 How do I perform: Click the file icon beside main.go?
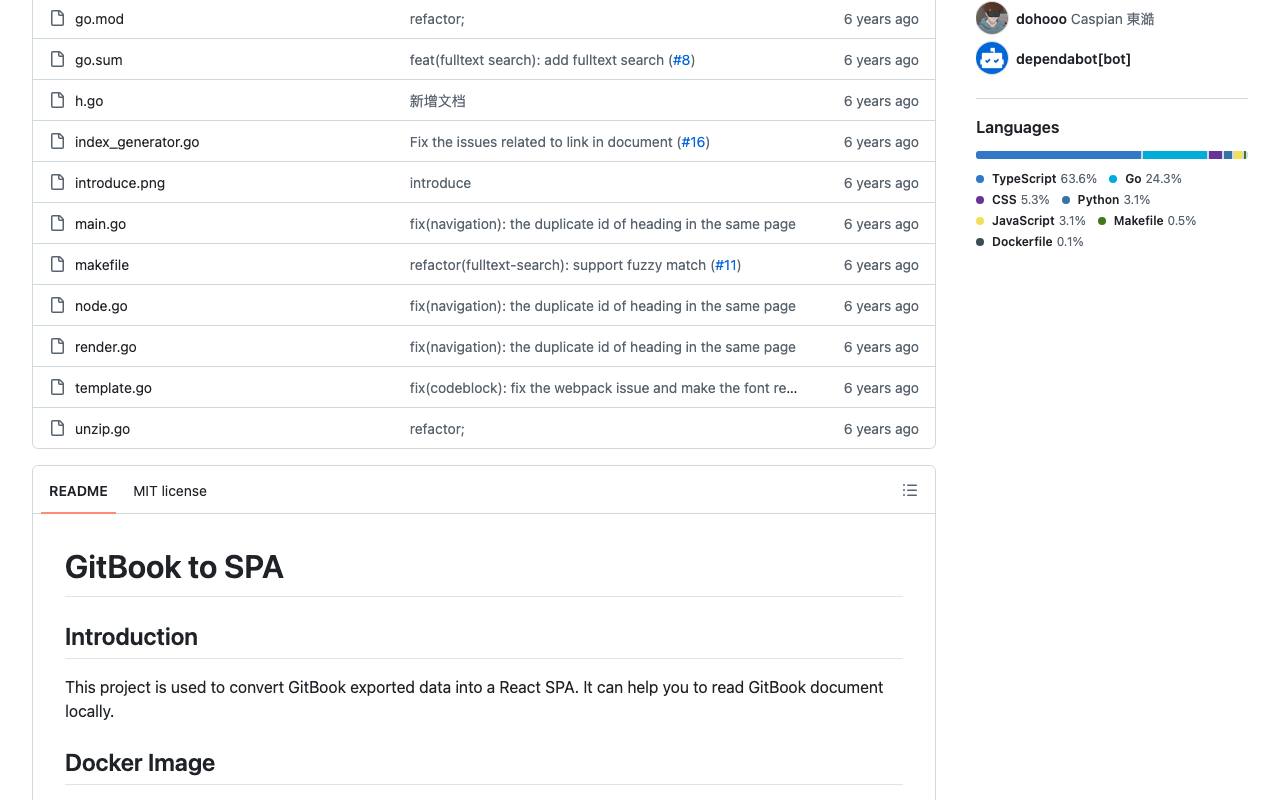57,223
